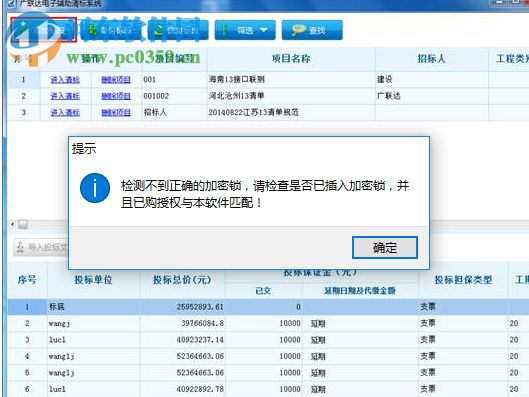529x397 pixels.
Task: Click the 延期日期及代缴金额 sub-column header
Action: pyautogui.click(x=360, y=291)
